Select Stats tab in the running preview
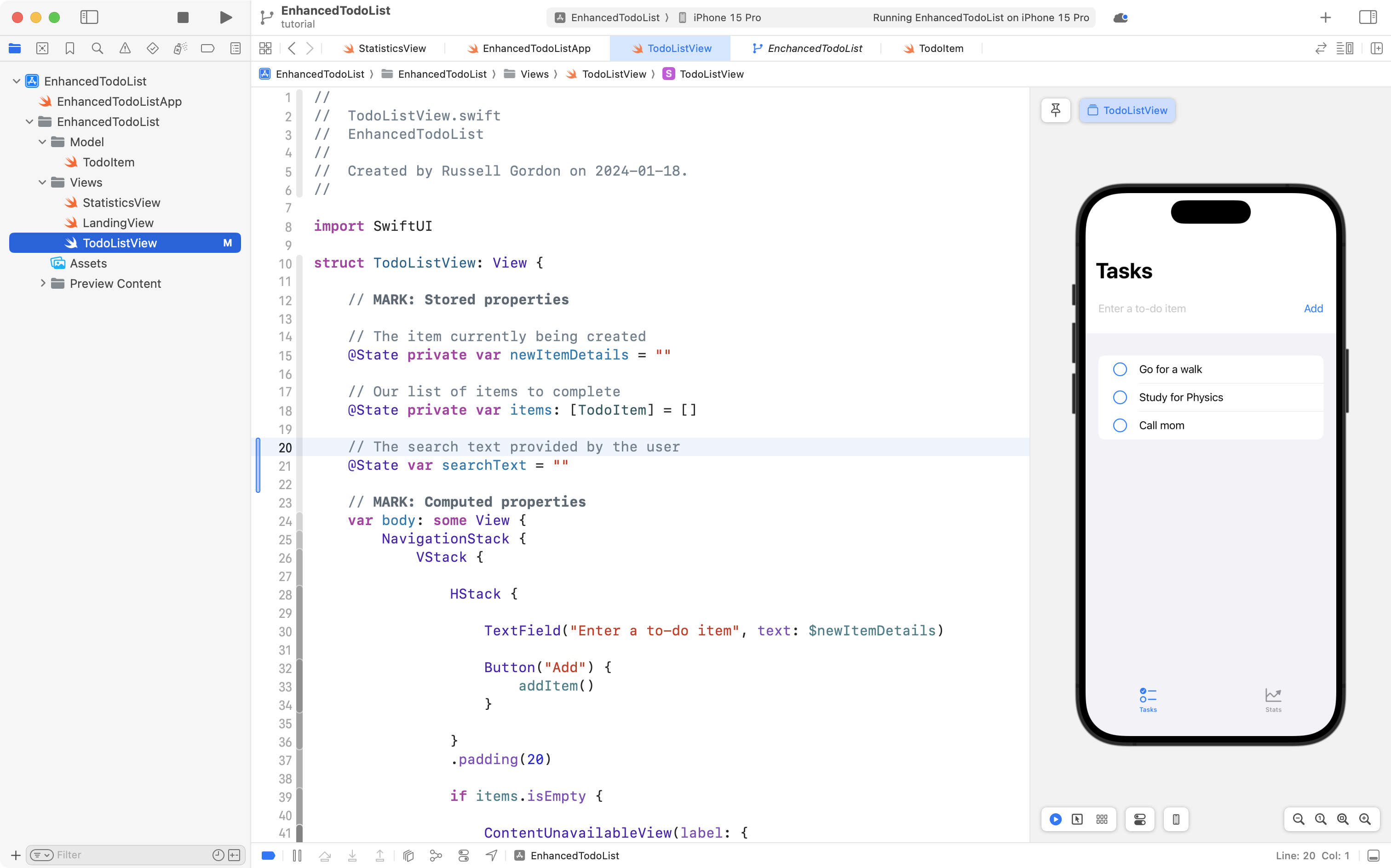This screenshot has width=1391, height=868. click(x=1273, y=699)
